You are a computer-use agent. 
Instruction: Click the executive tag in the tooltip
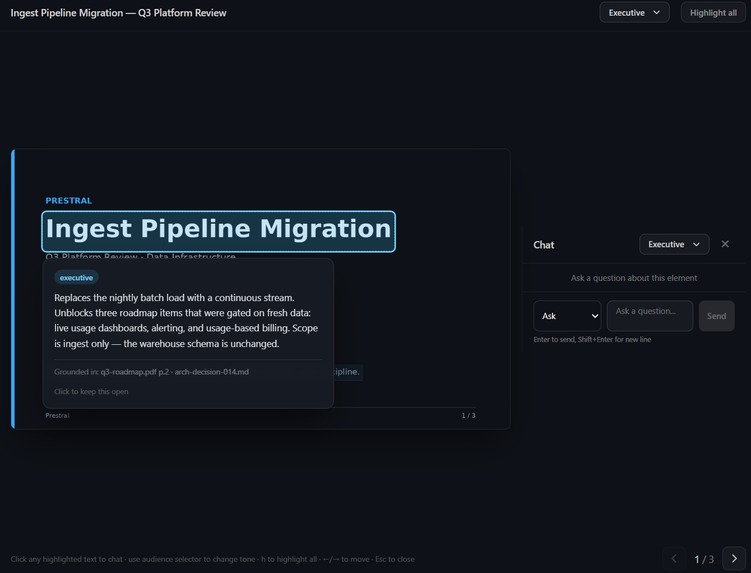point(76,277)
